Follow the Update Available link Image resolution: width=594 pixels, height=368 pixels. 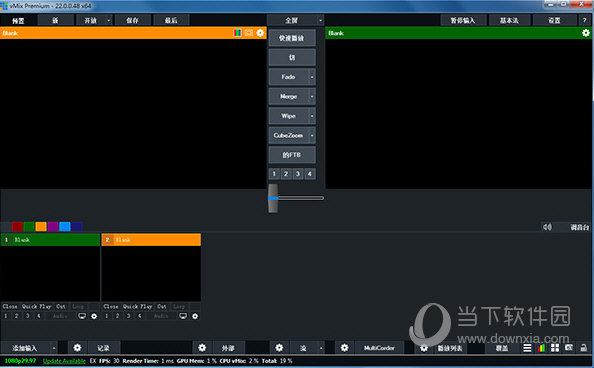click(x=64, y=361)
